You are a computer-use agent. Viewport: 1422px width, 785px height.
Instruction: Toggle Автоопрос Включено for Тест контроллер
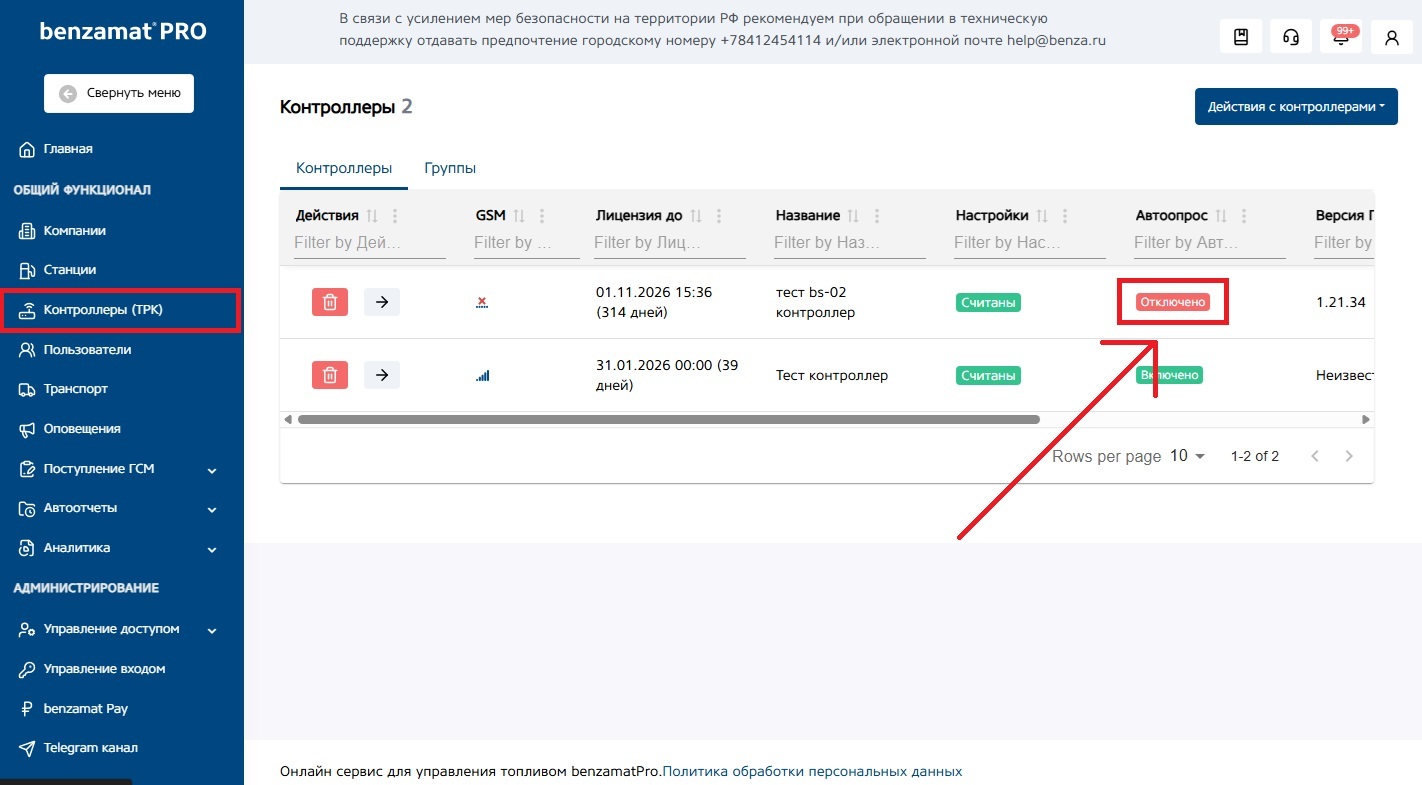point(1169,375)
